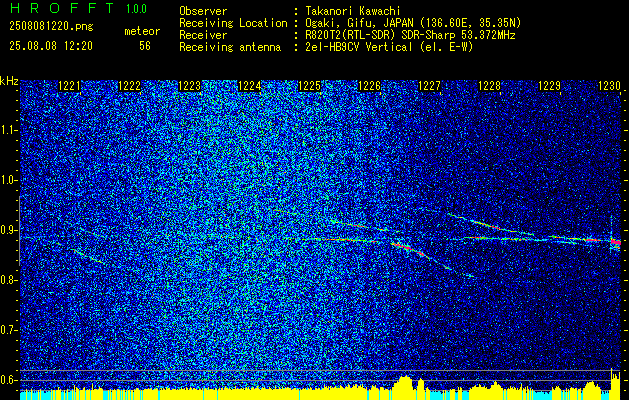Viewport: 629px width, 400px height.
Task: Click the Receiving Location label
Action: pos(233,23)
